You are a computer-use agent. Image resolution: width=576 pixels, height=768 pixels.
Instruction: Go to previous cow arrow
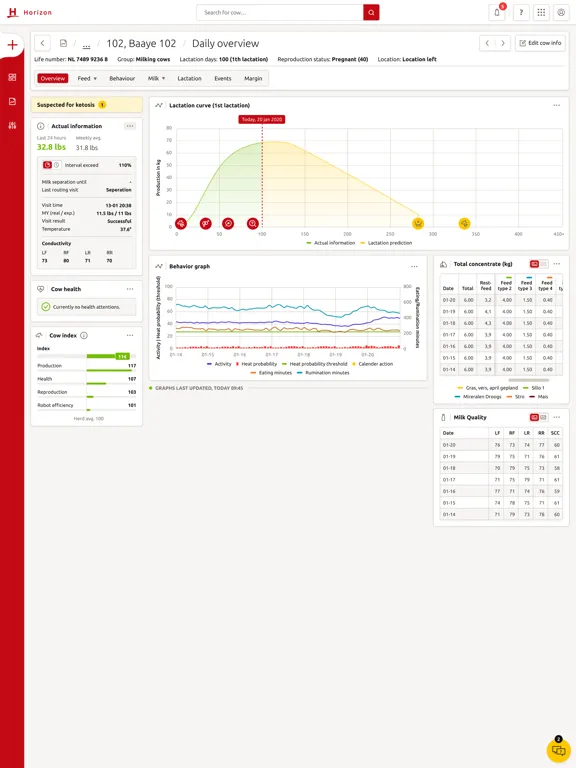[x=487, y=43]
